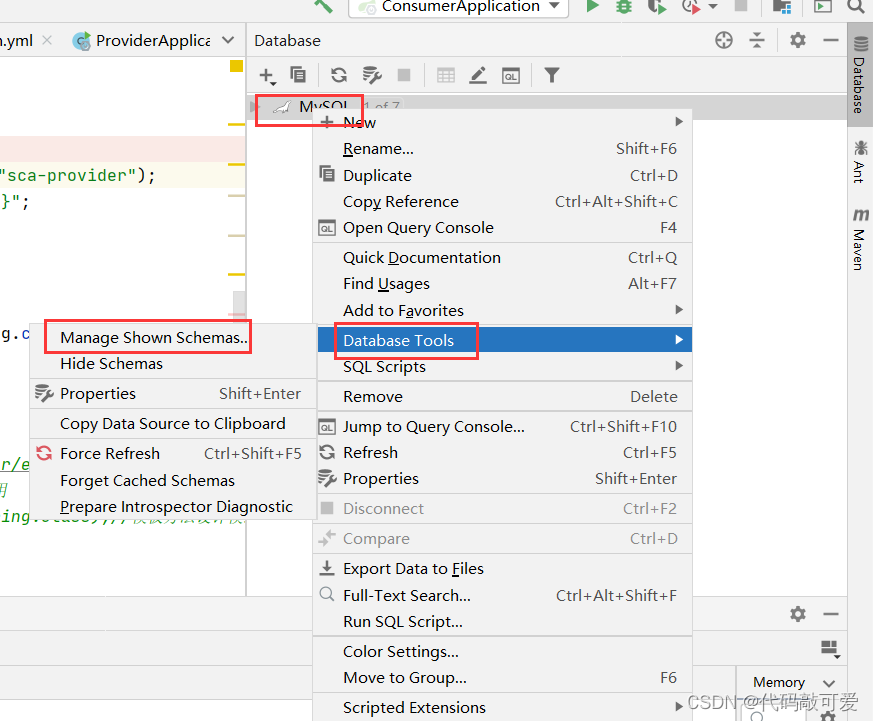Click the add new data source plus icon

pyautogui.click(x=267, y=75)
